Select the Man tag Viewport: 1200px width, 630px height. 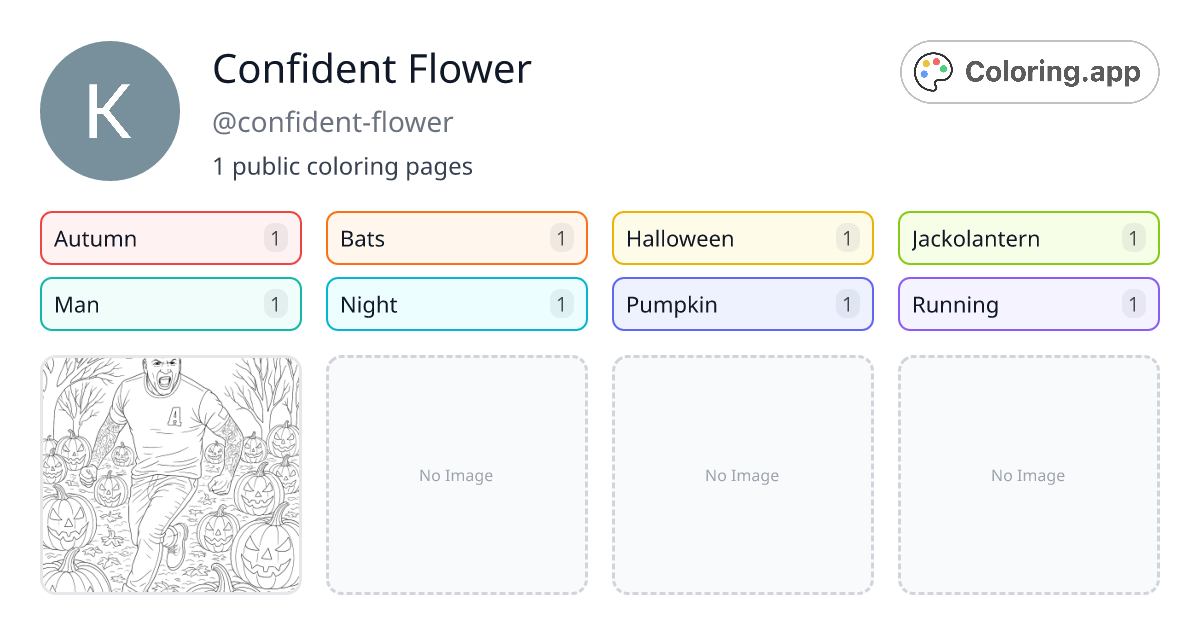[x=171, y=304]
